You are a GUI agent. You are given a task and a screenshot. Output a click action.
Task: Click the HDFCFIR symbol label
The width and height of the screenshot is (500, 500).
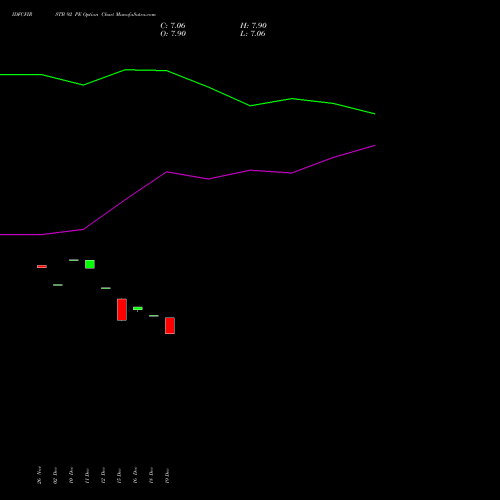pos(22,14)
